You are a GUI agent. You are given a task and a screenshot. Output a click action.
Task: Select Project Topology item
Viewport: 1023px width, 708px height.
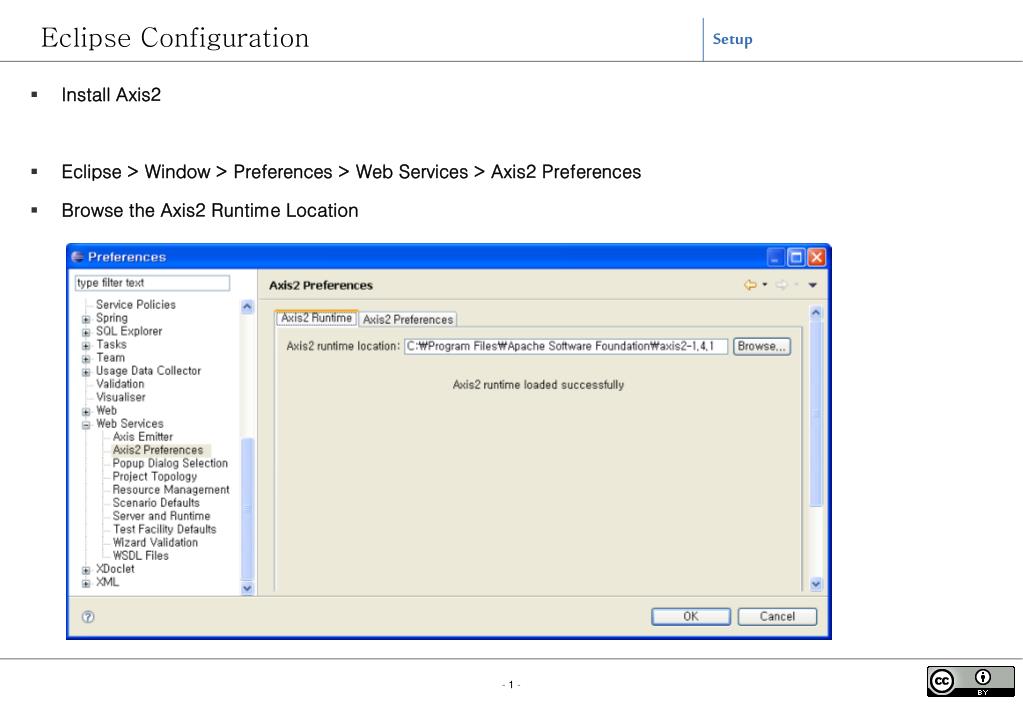coord(155,476)
